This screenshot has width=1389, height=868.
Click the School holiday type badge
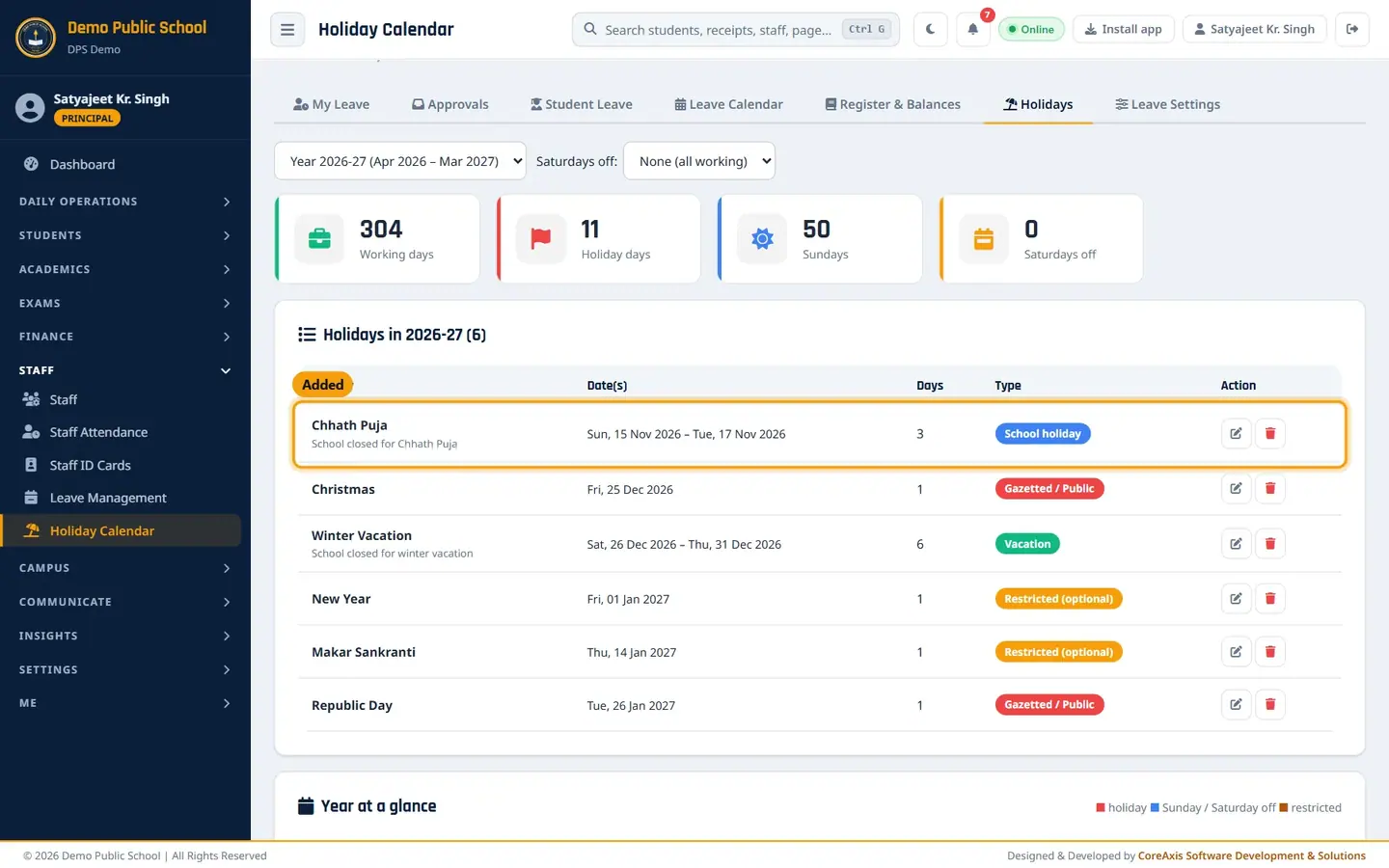(x=1043, y=434)
